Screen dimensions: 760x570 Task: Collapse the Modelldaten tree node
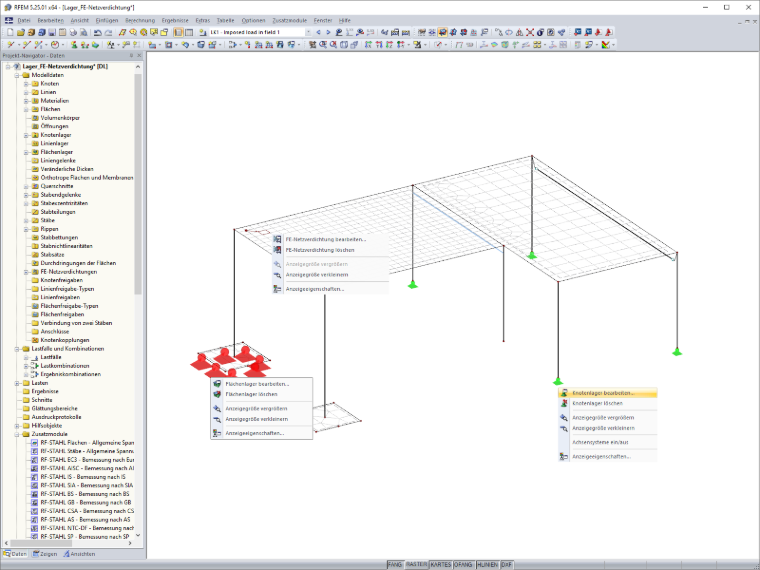point(17,75)
